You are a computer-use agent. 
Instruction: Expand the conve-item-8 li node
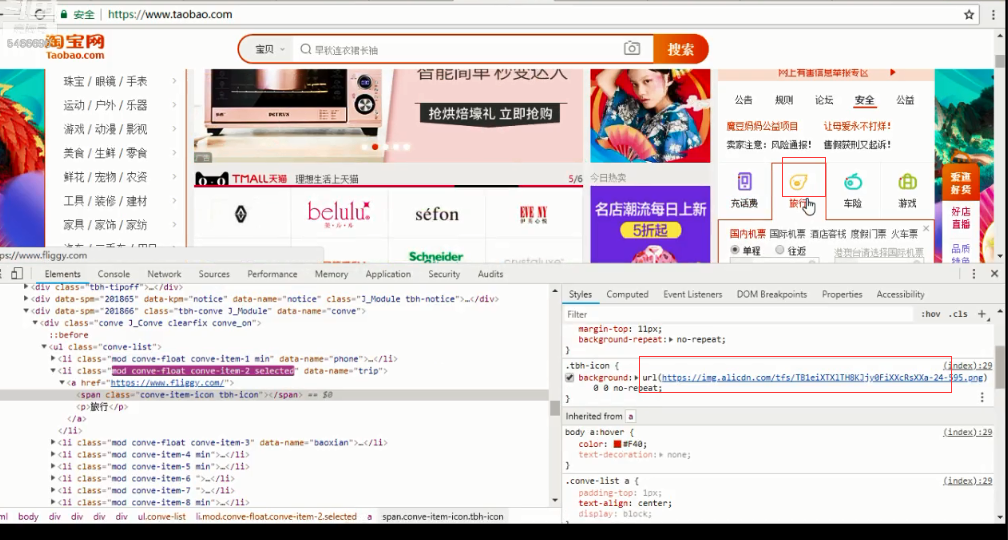coord(53,502)
